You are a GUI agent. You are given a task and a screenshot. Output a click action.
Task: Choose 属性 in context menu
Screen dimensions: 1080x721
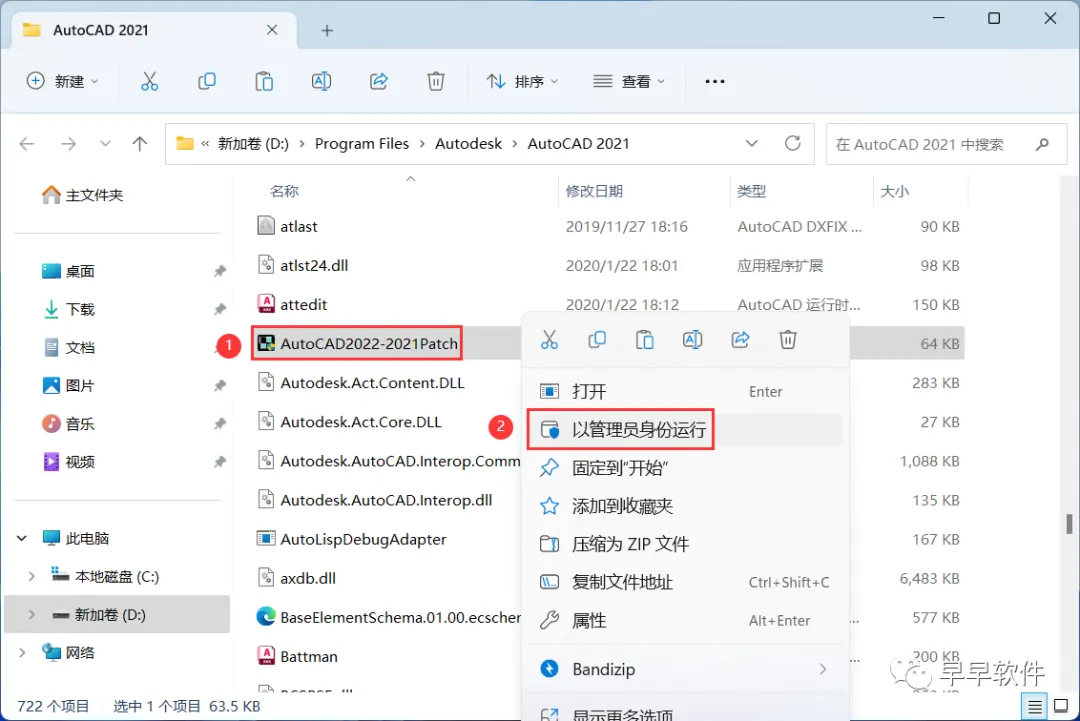tap(686, 620)
